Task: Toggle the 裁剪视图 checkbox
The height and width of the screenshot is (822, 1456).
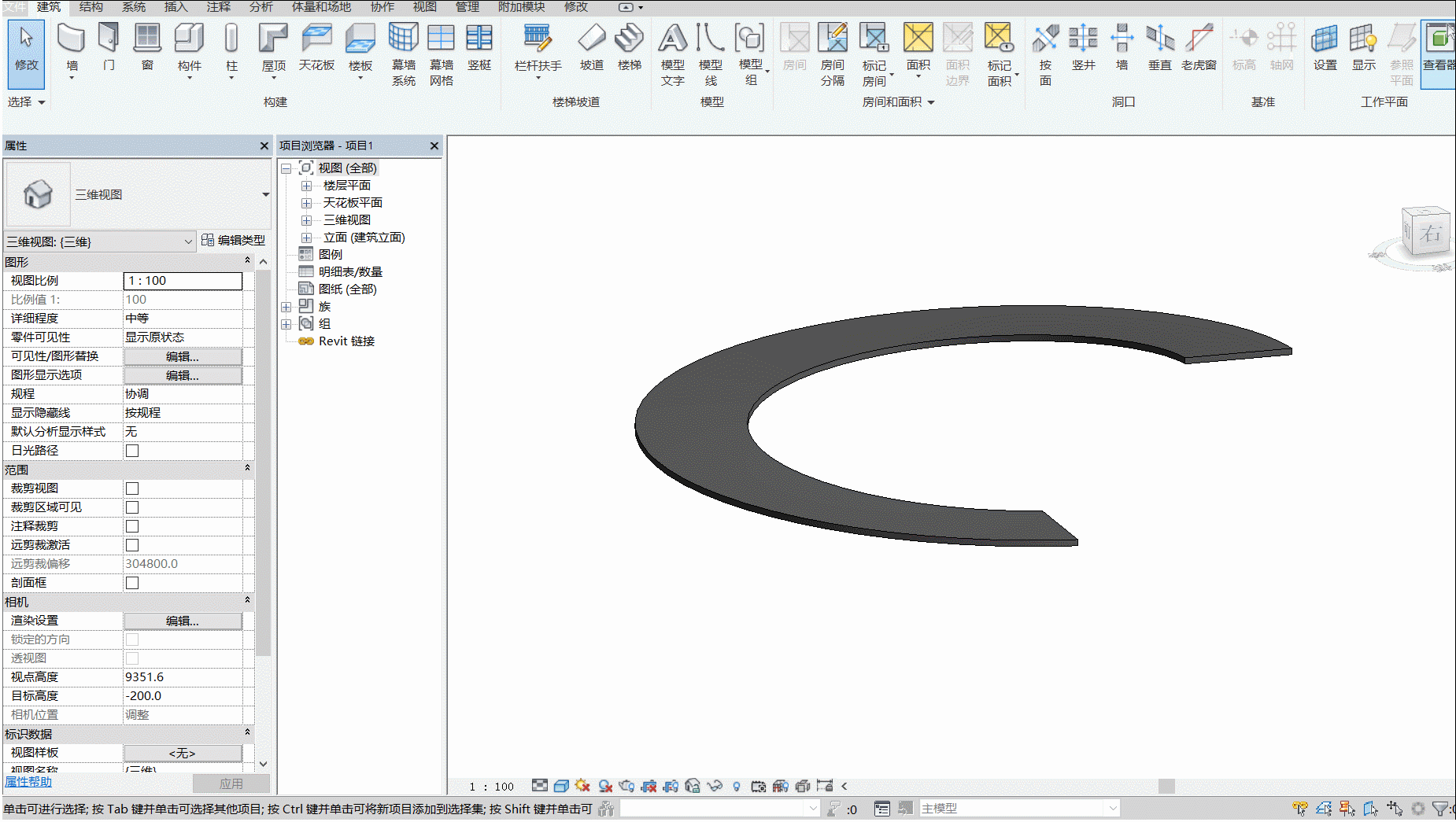Action: (132, 488)
